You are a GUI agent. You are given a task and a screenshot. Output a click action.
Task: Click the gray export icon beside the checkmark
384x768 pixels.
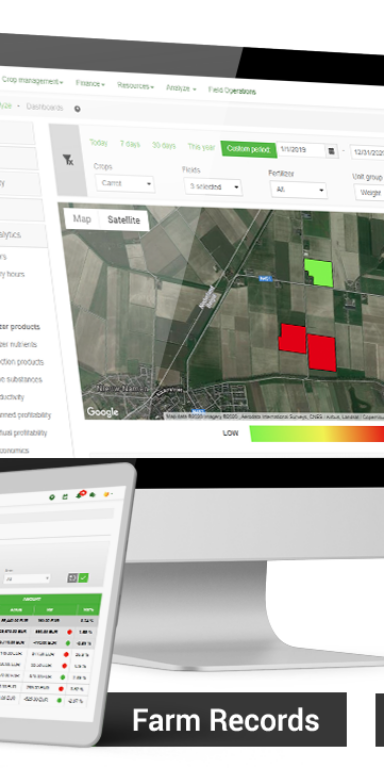coord(72,578)
